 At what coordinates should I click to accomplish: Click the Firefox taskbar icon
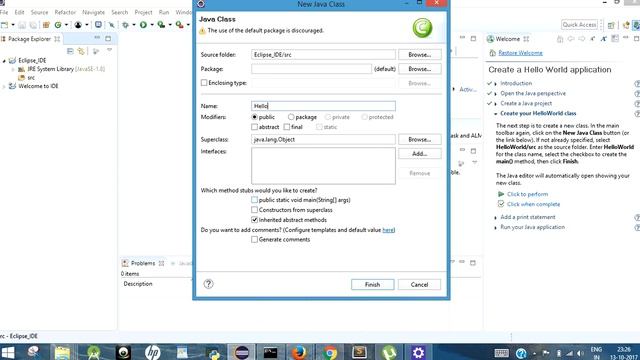pos(299,352)
